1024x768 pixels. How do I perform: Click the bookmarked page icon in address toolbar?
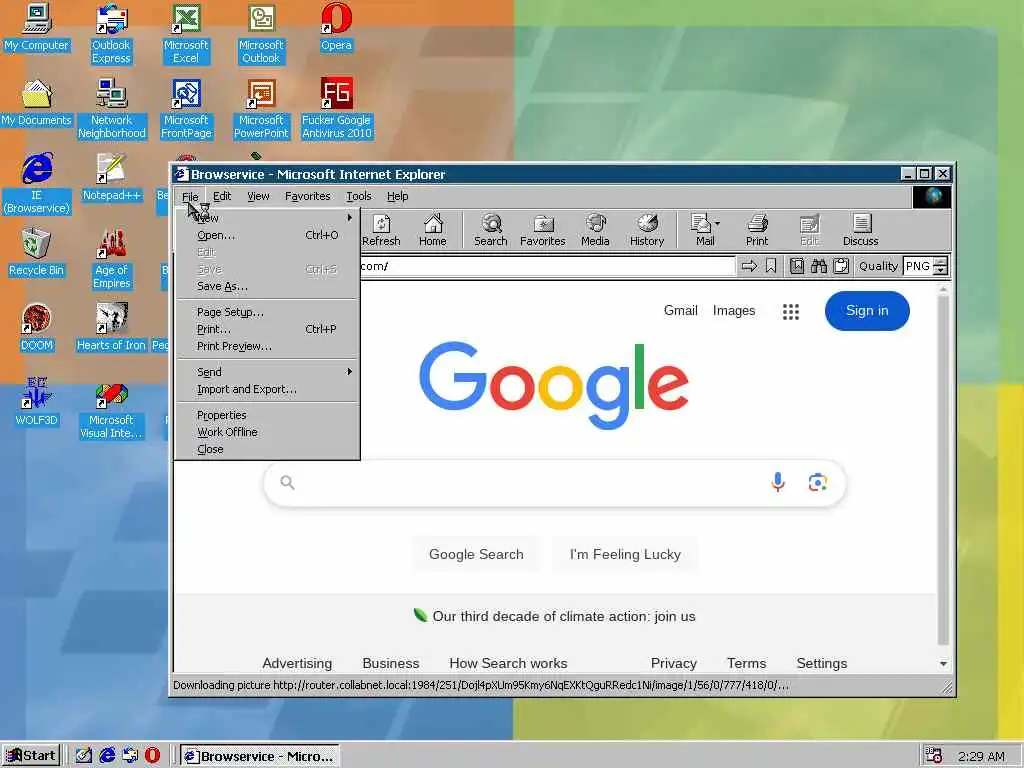[x=797, y=266]
